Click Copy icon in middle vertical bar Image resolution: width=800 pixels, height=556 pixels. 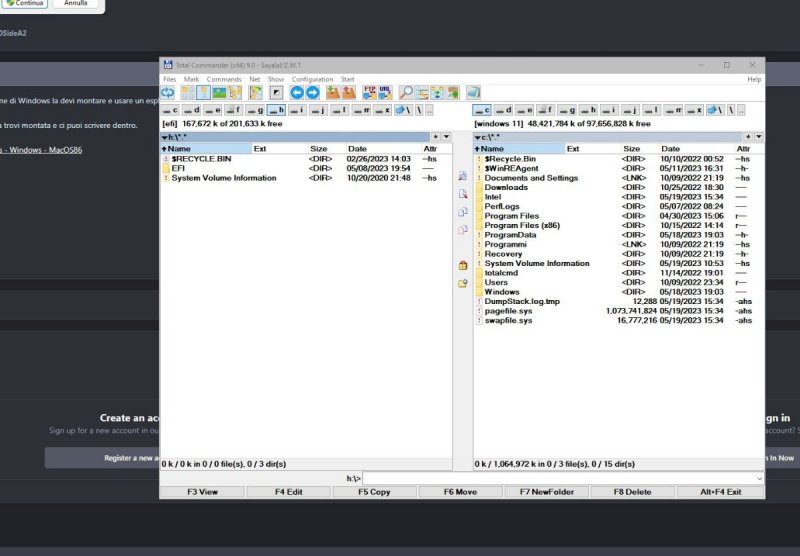(463, 212)
